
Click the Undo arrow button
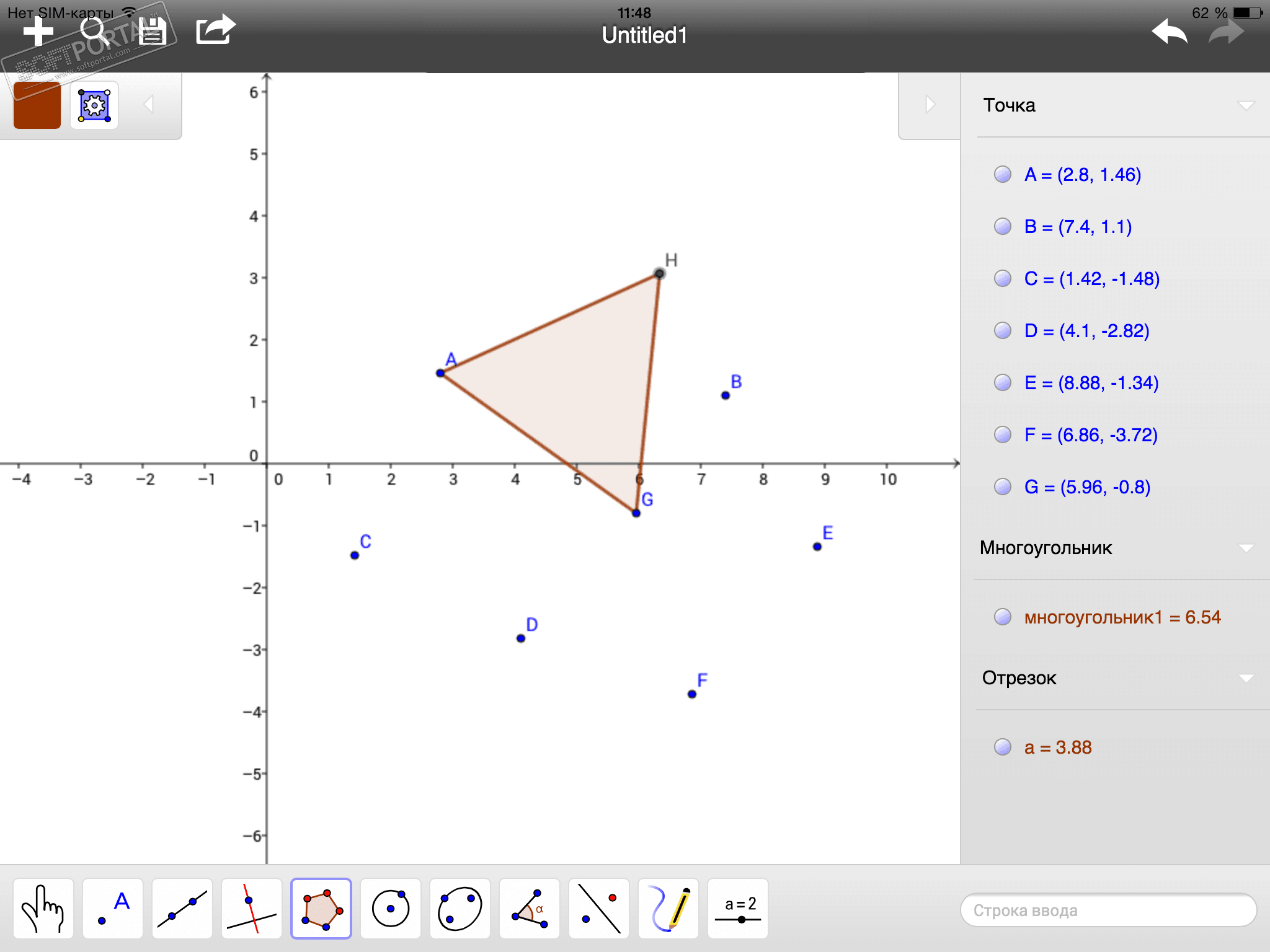1169,32
